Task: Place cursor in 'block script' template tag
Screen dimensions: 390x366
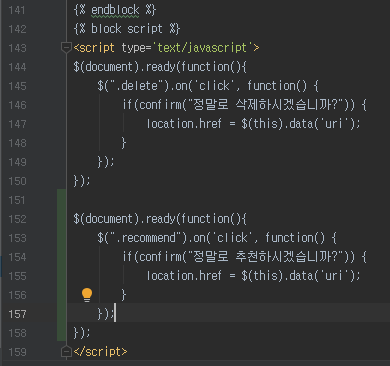Action: tap(127, 29)
